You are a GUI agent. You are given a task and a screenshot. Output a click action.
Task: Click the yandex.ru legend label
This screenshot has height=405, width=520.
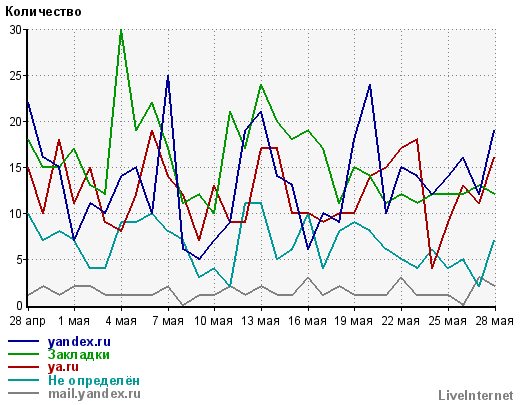[79, 342]
